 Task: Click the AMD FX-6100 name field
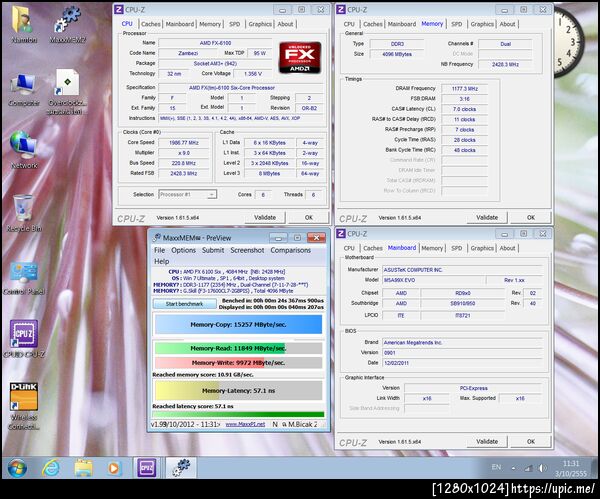click(215, 43)
